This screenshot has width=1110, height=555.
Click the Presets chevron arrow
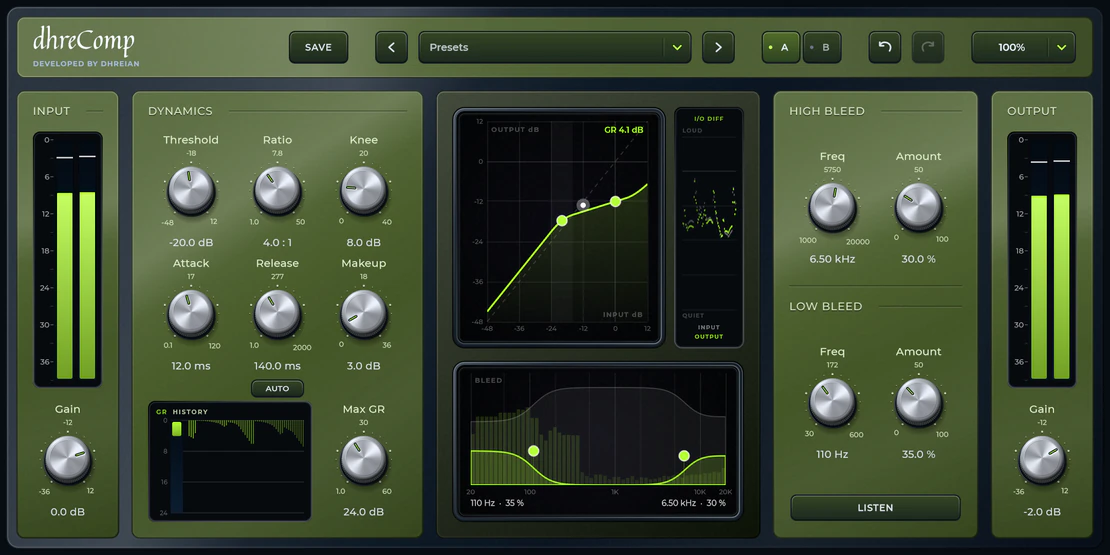pyautogui.click(x=677, y=47)
